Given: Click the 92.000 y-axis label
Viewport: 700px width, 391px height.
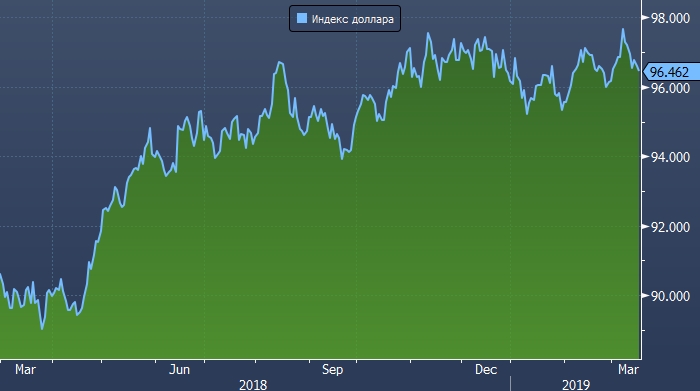Looking at the screenshot, I should pyautogui.click(x=670, y=227).
